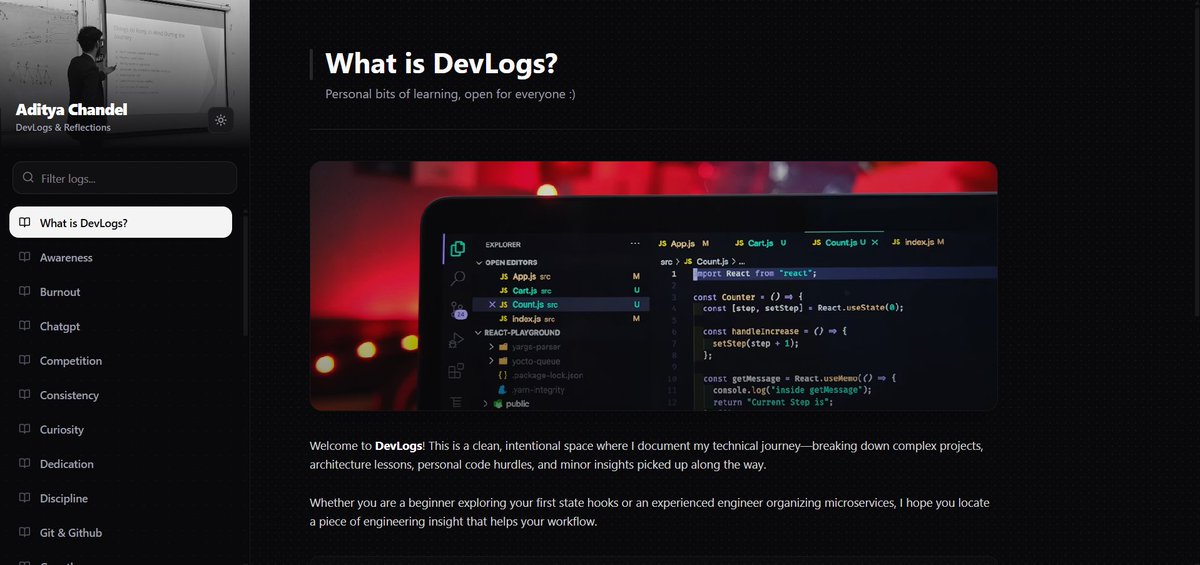
Task: Click book icon beside Competition
Action: point(25,361)
